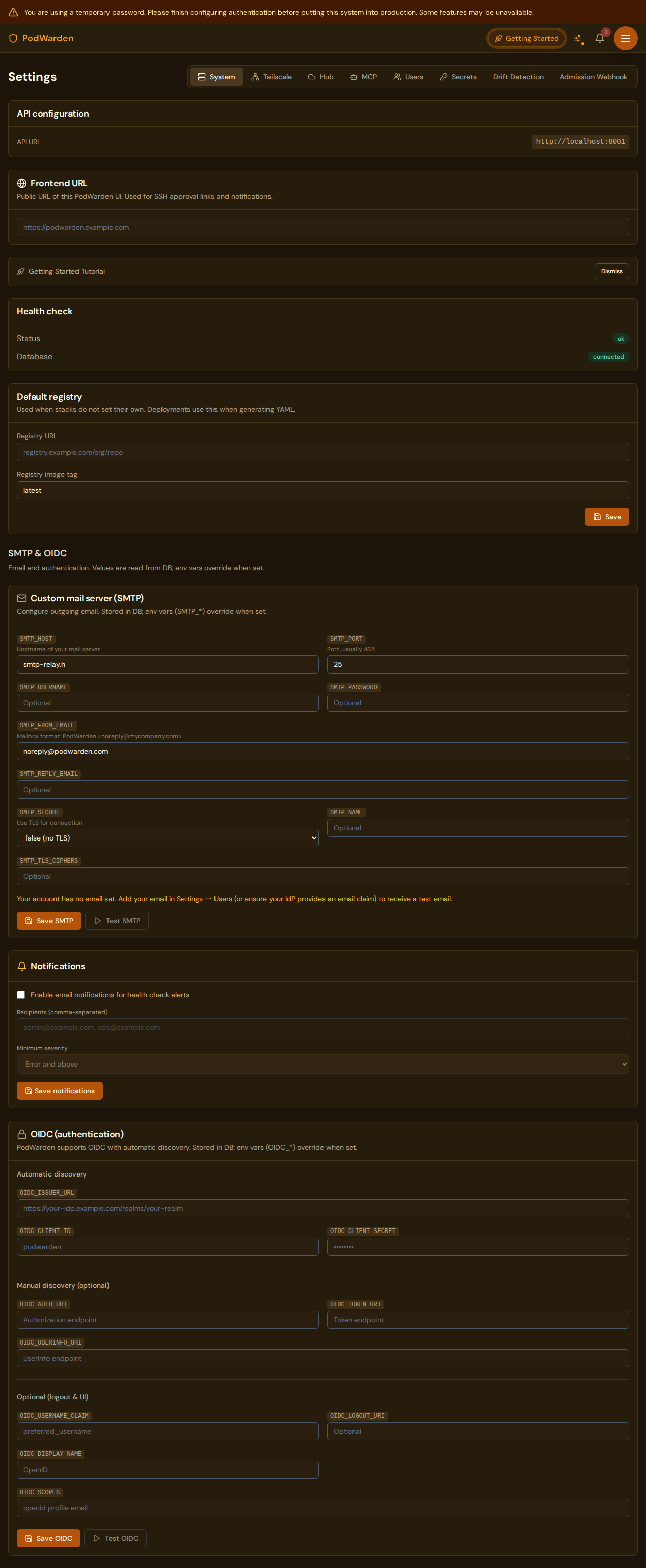Image resolution: width=646 pixels, height=1568 pixels.
Task: Focus the SMTP_FROM_EMAIL input field
Action: tap(322, 751)
